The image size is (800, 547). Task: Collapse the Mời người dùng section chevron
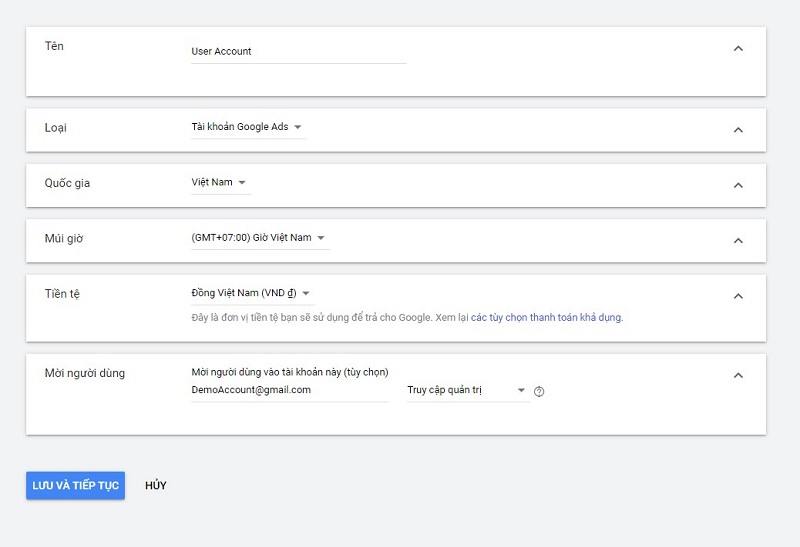pyautogui.click(x=738, y=376)
